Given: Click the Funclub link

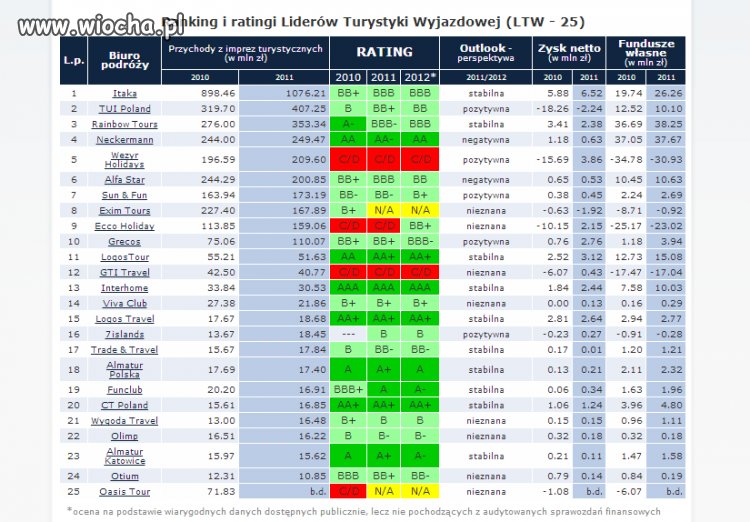Looking at the screenshot, I should click(124, 390).
